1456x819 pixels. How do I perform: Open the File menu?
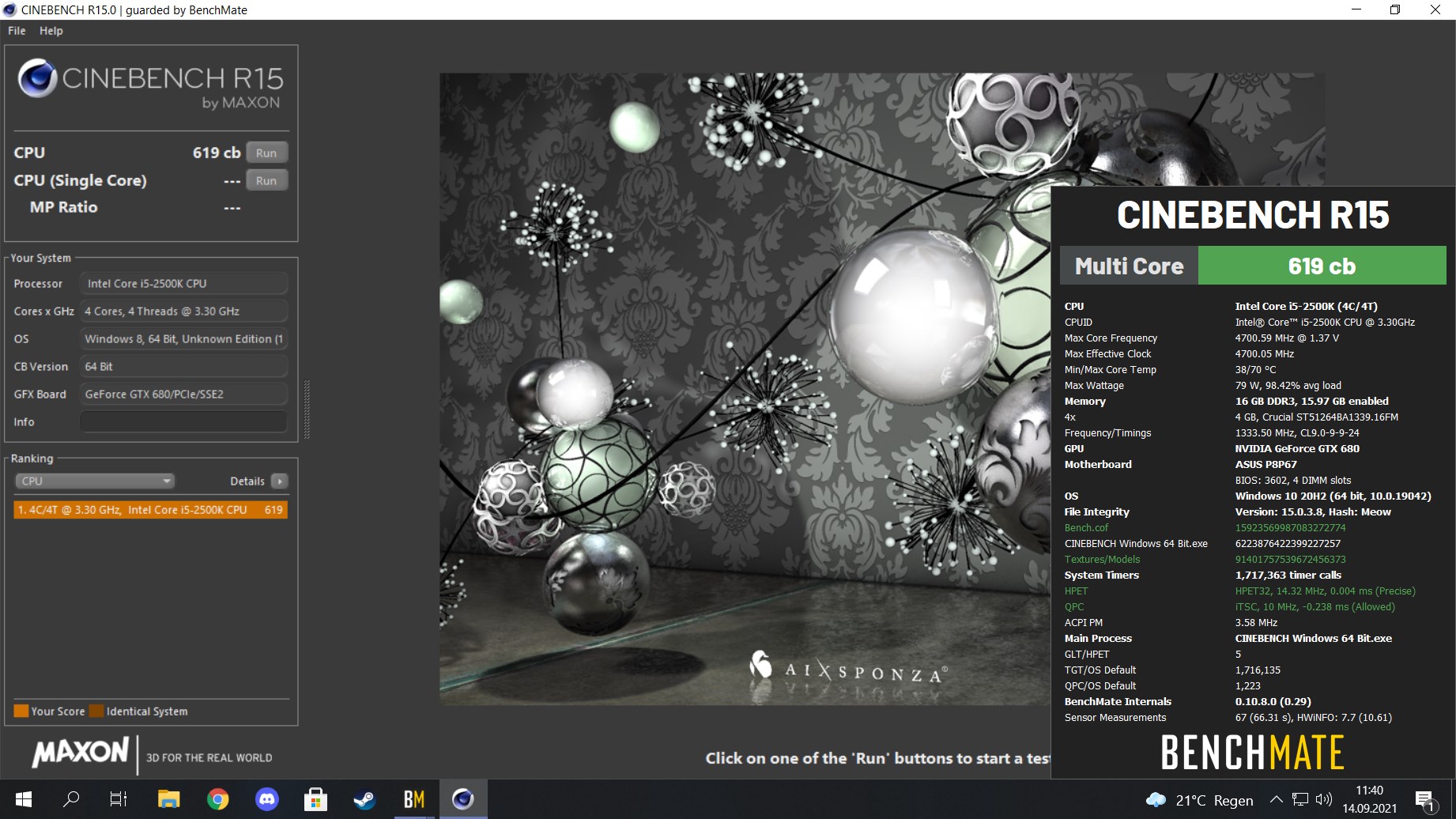(x=17, y=31)
